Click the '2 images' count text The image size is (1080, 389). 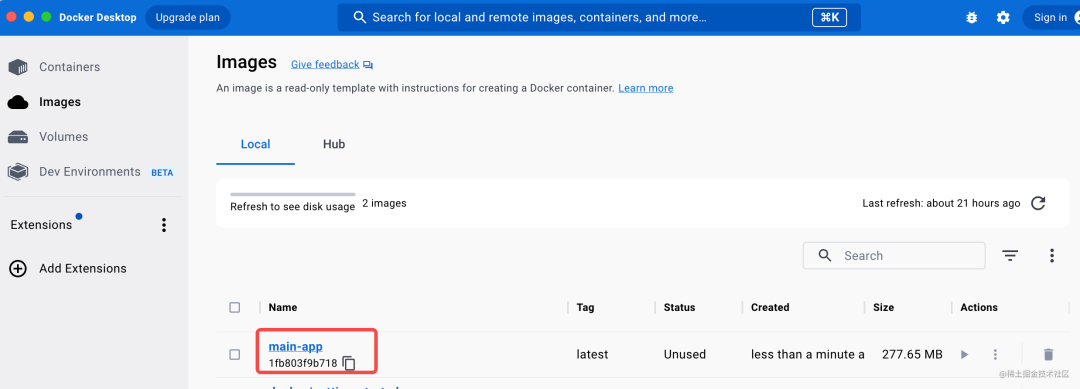click(x=384, y=203)
